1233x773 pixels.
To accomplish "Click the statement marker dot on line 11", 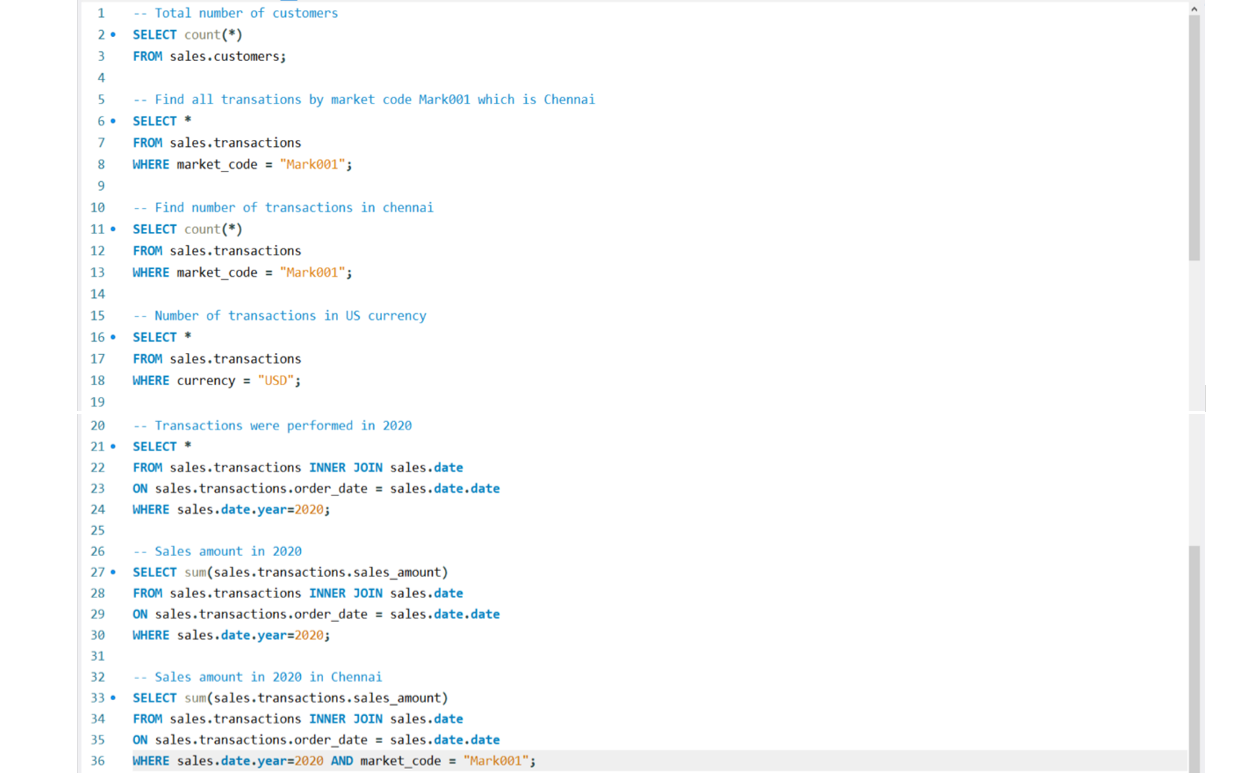I will tap(113, 229).
